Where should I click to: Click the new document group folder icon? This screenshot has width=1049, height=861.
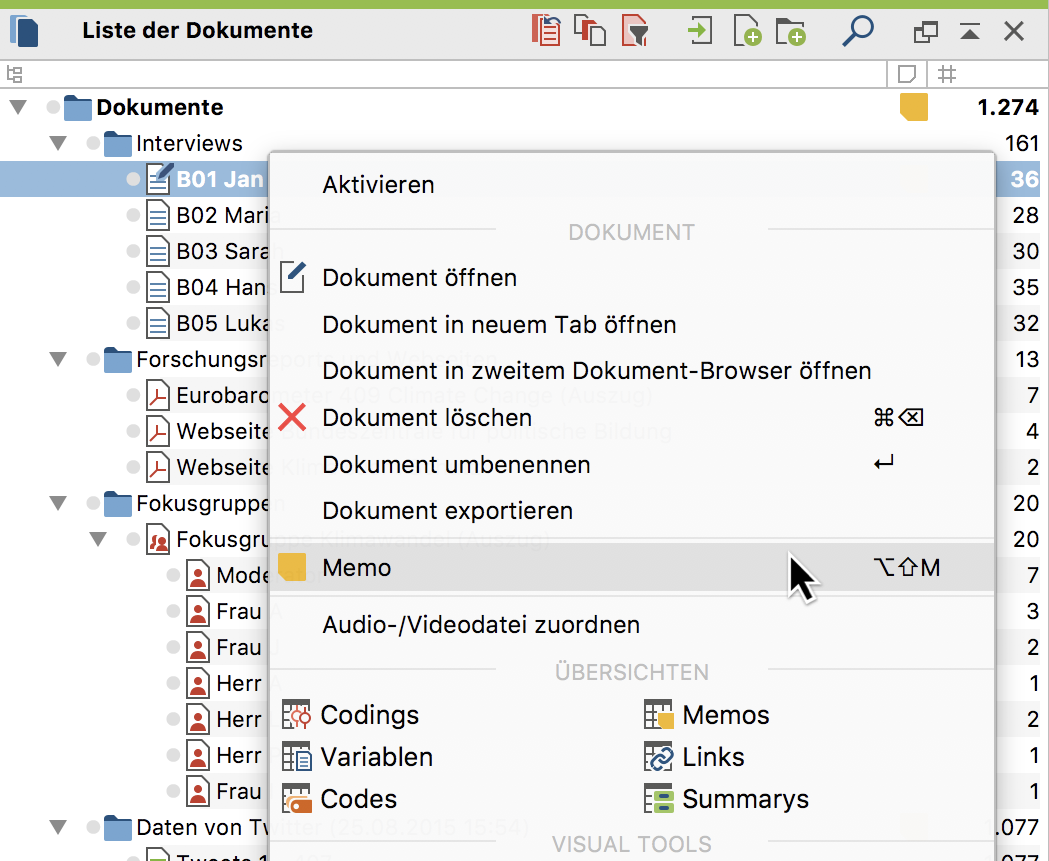coord(791,31)
